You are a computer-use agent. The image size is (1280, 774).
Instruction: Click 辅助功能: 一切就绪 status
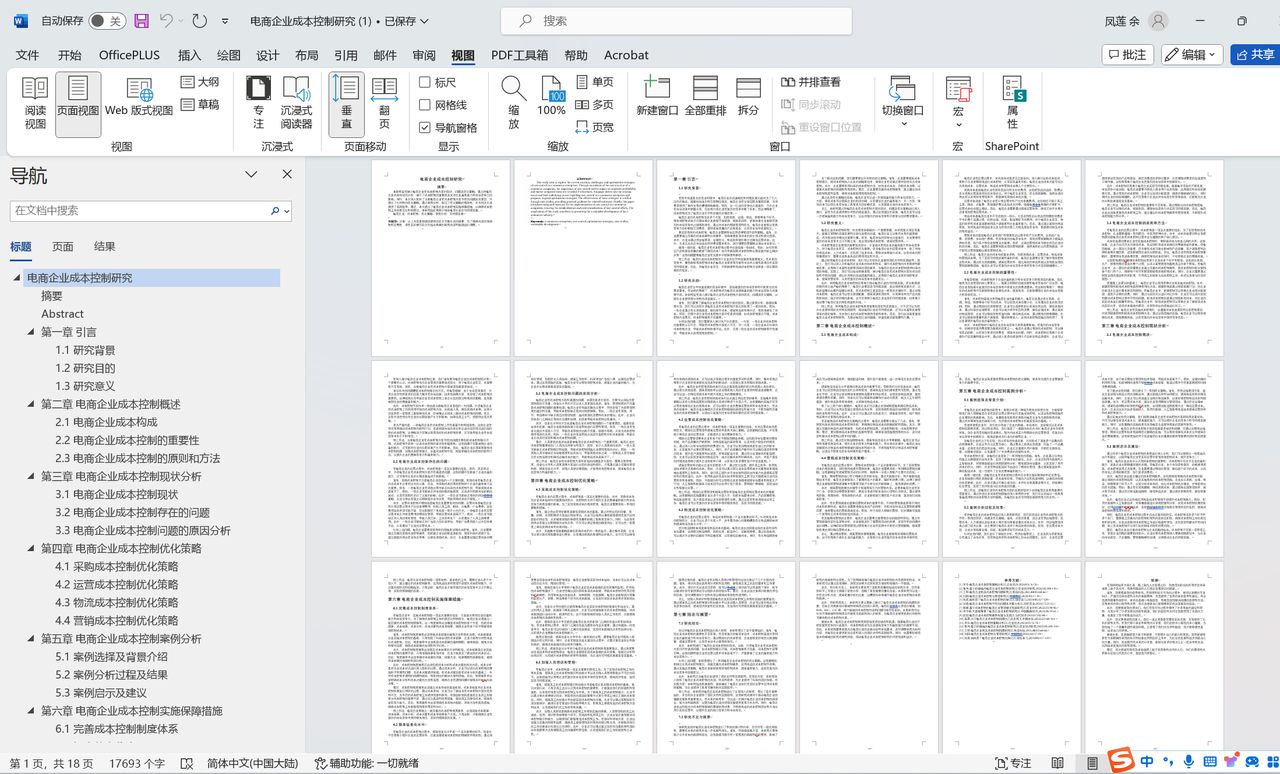click(367, 763)
